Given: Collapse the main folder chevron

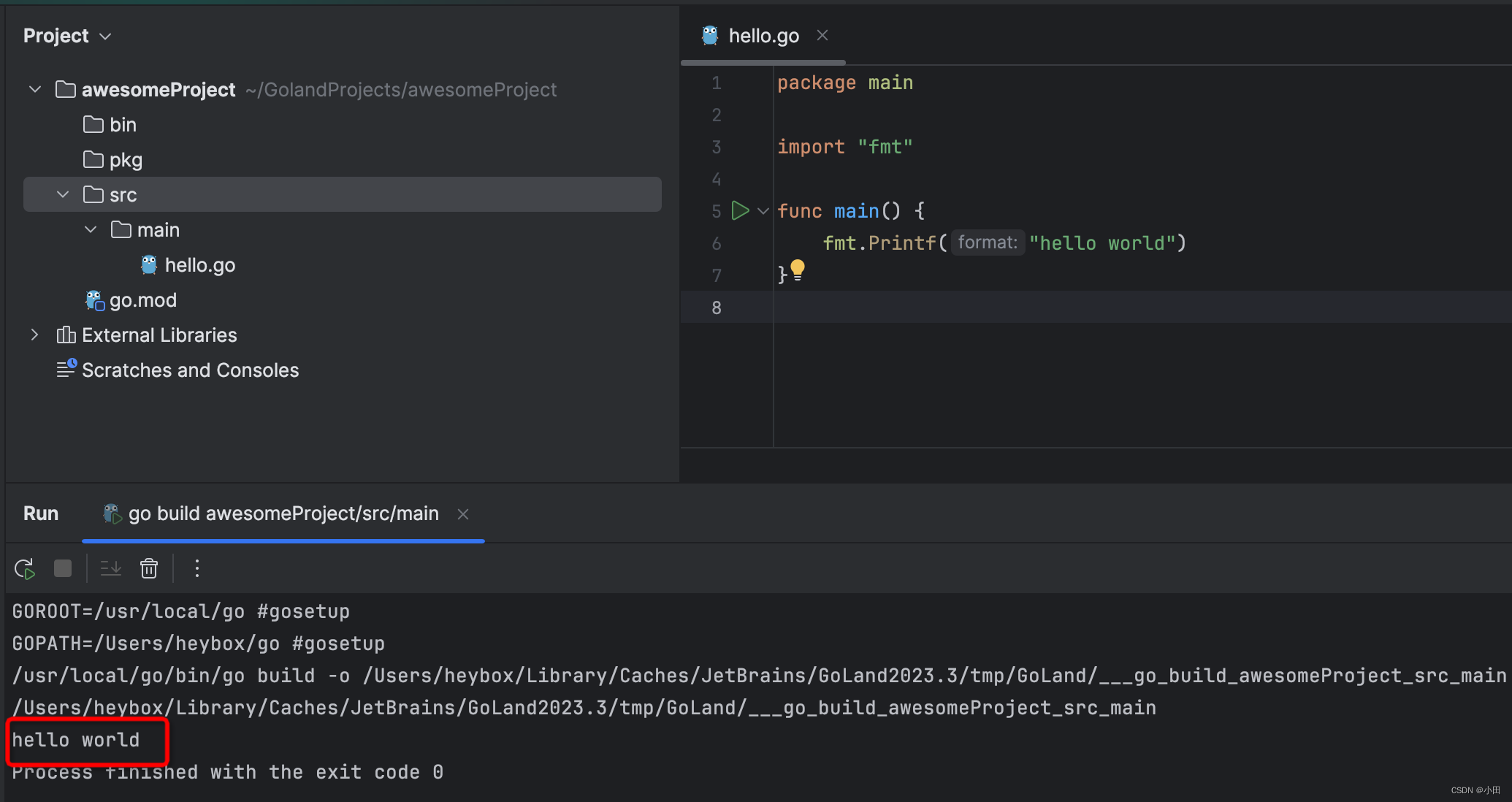Looking at the screenshot, I should tap(91, 230).
